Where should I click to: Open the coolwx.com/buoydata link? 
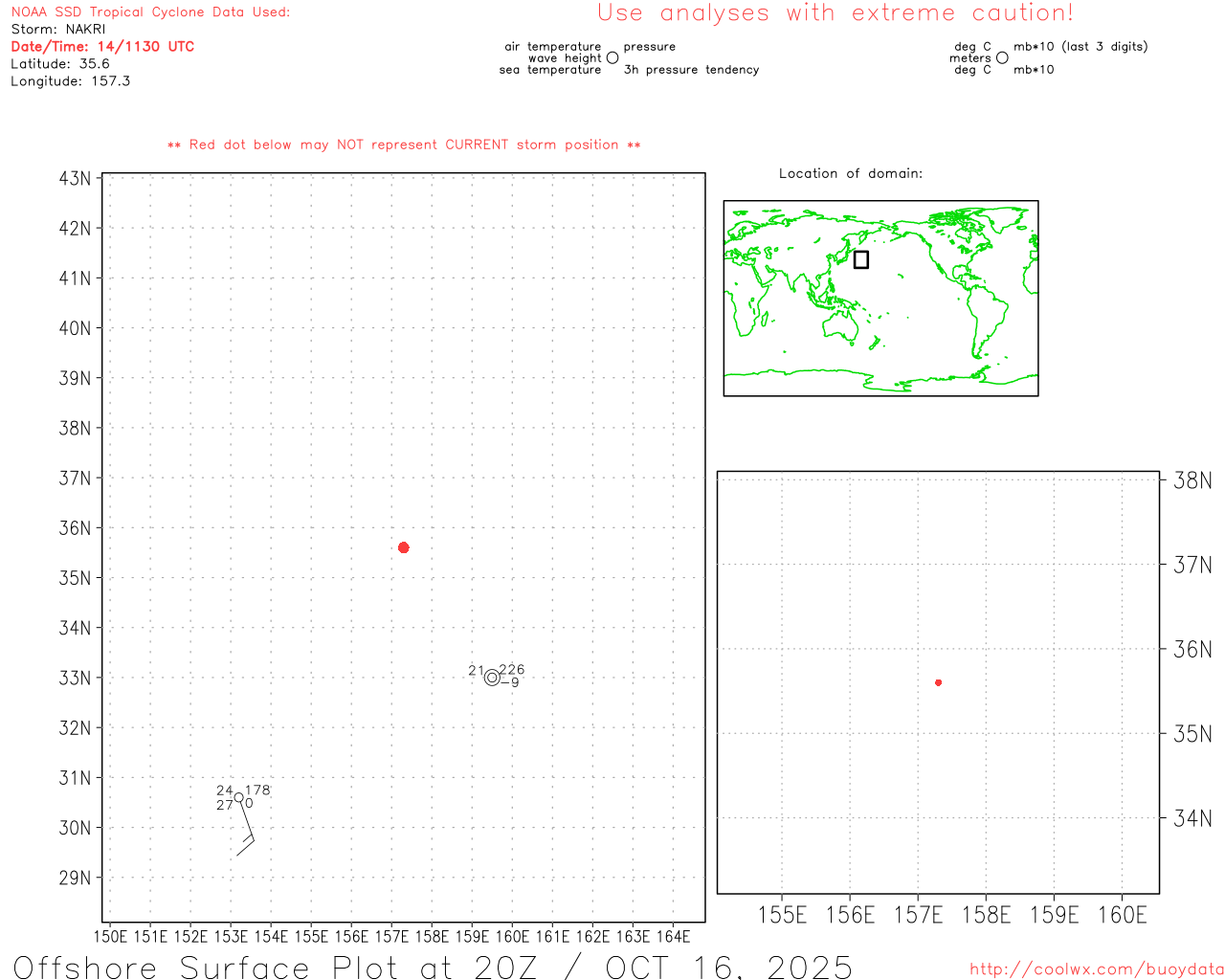(1097, 969)
